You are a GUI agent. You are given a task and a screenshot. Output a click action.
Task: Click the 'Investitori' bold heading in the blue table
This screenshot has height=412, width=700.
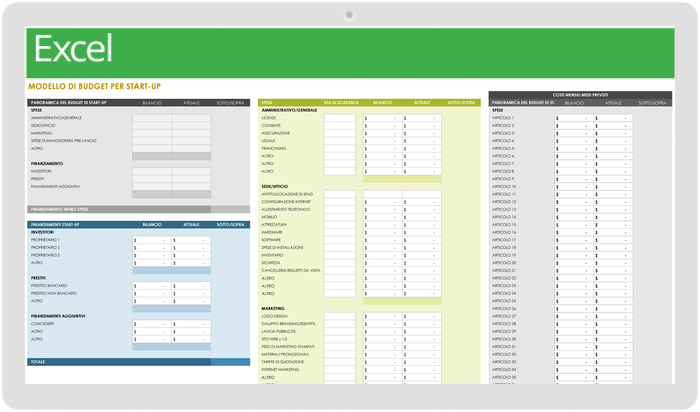point(42,233)
